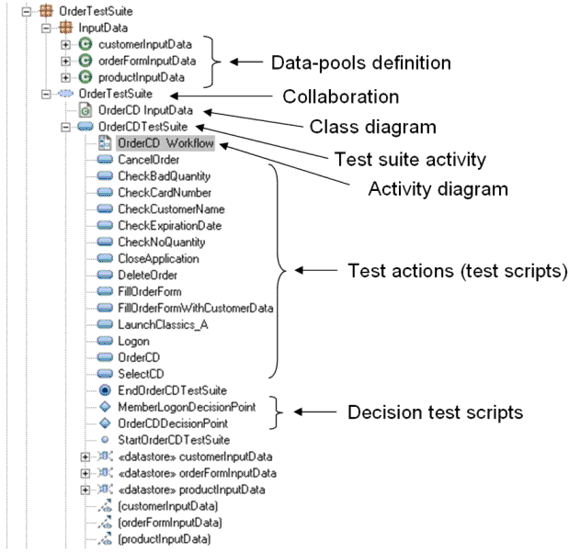Click the OrderCD Workflow activity diagram icon
570x553 pixels.
coord(105,143)
